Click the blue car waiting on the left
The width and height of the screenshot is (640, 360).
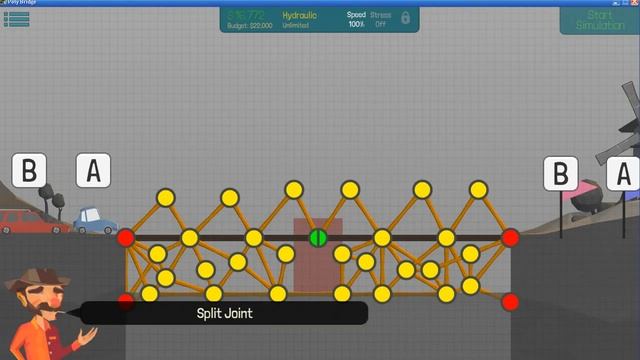pyautogui.click(x=95, y=221)
